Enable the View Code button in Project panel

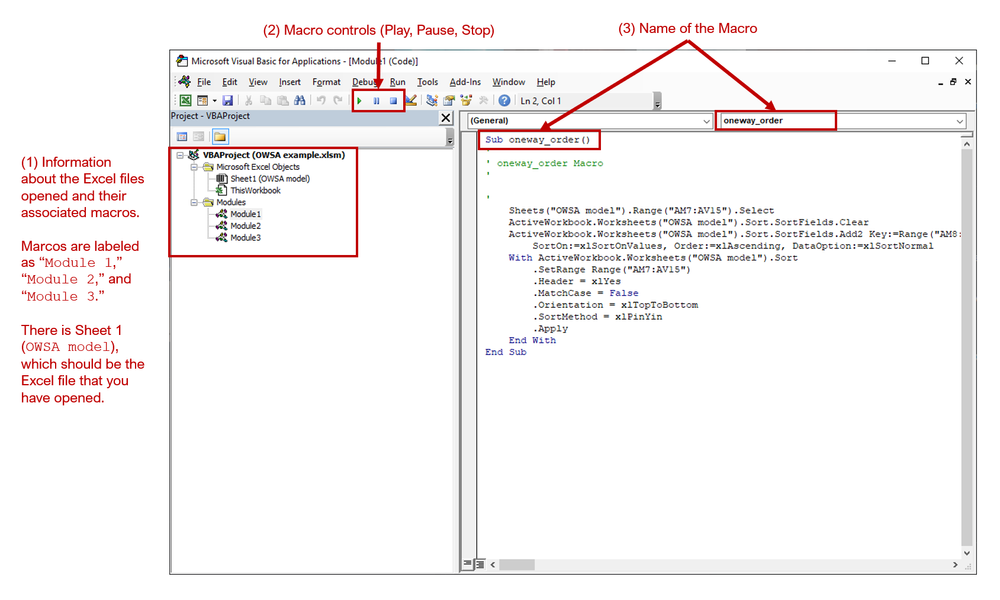(x=182, y=135)
